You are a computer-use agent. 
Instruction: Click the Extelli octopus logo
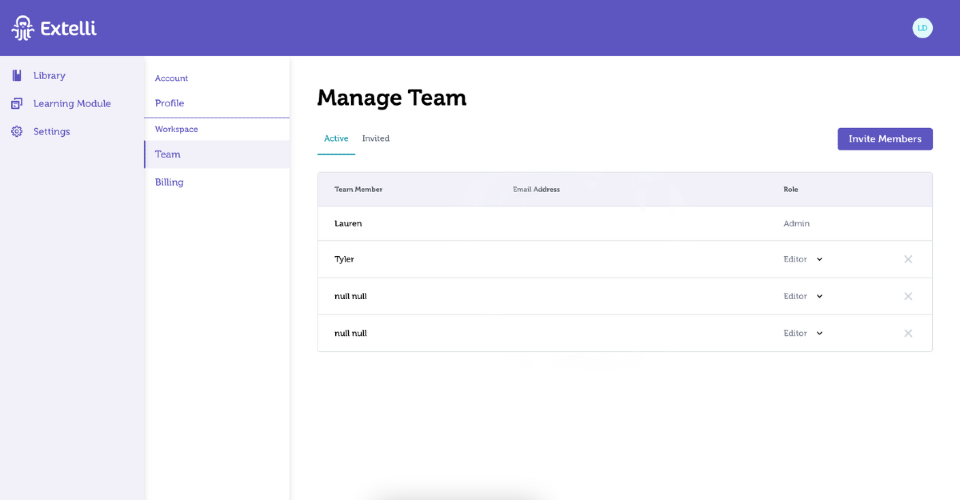[x=23, y=28]
